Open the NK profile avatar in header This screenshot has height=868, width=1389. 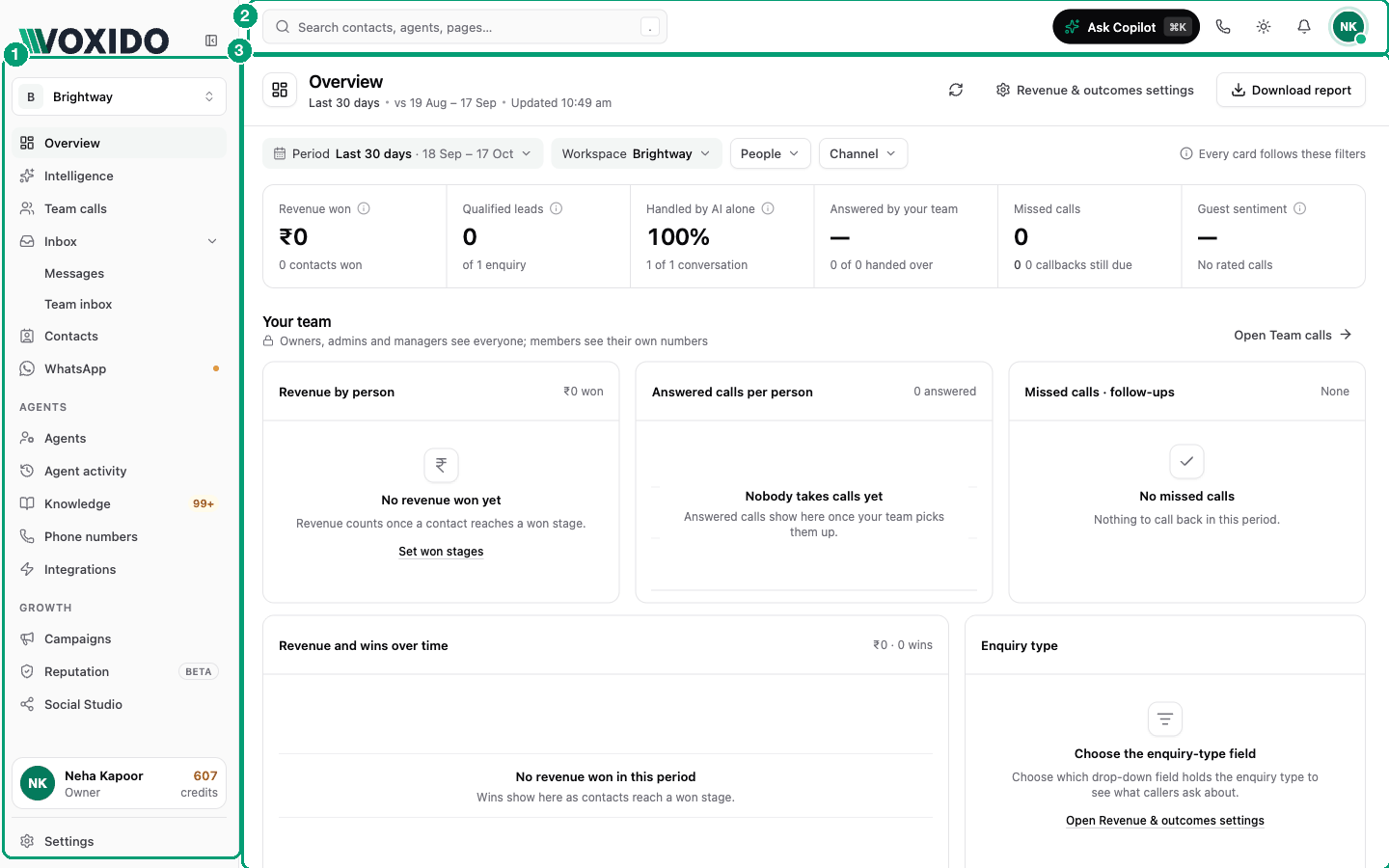(1348, 27)
